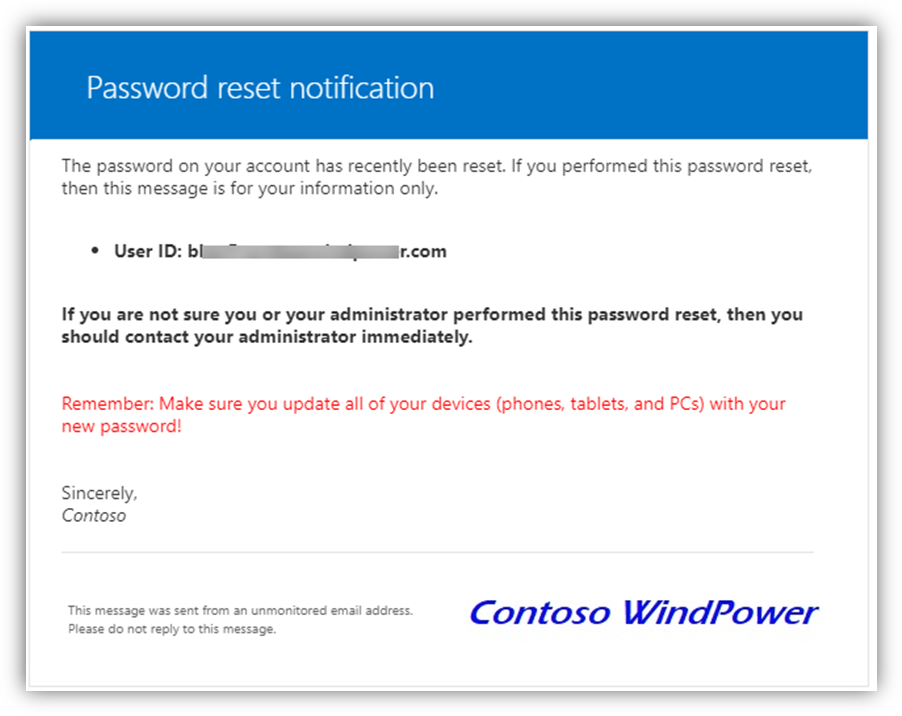Image resolution: width=902 pixels, height=716 pixels.
Task: Click the word WindPower in logo
Action: (720, 612)
